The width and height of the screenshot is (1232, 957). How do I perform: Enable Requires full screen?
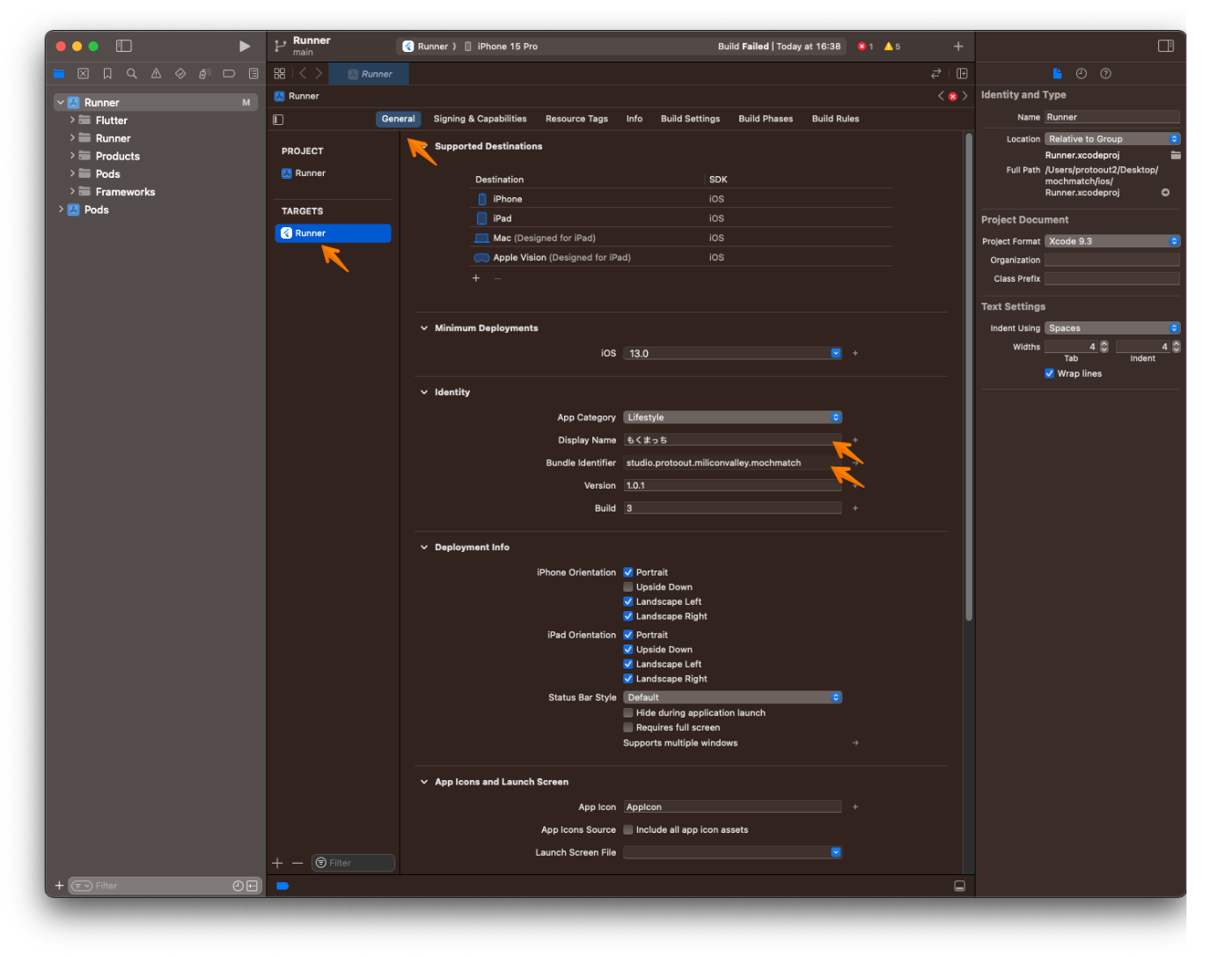pos(628,728)
